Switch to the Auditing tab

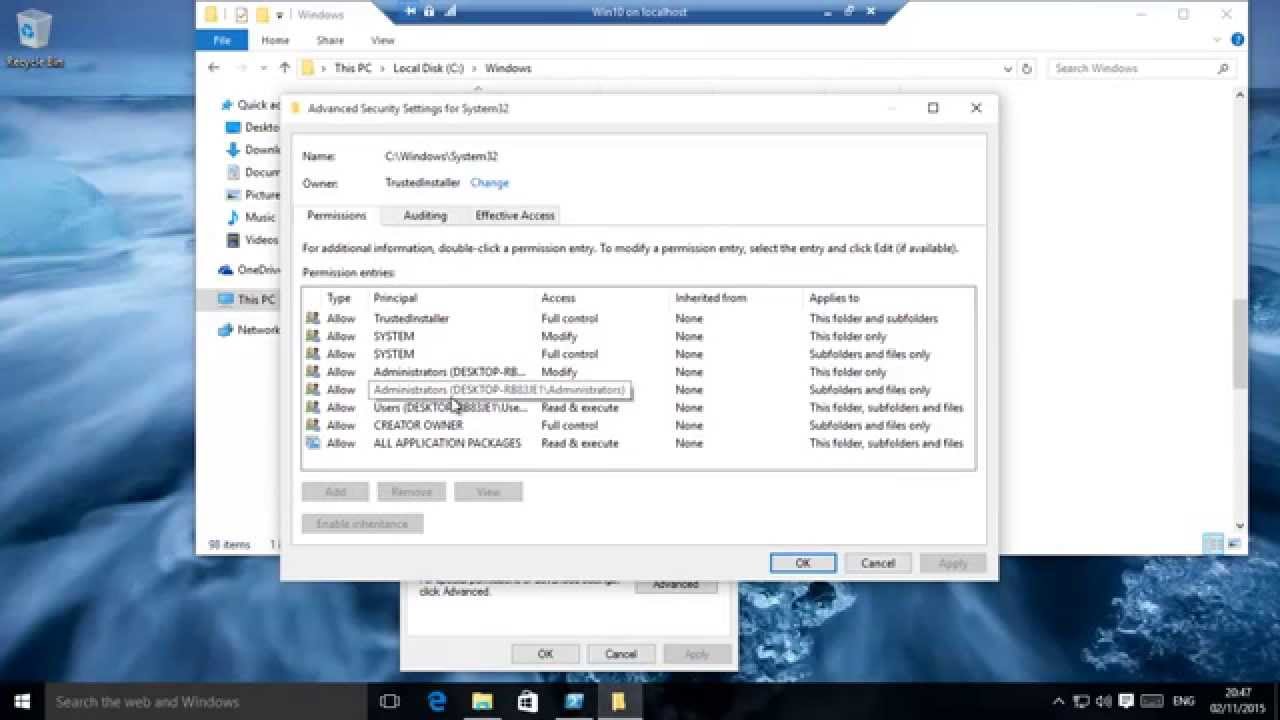(x=425, y=215)
